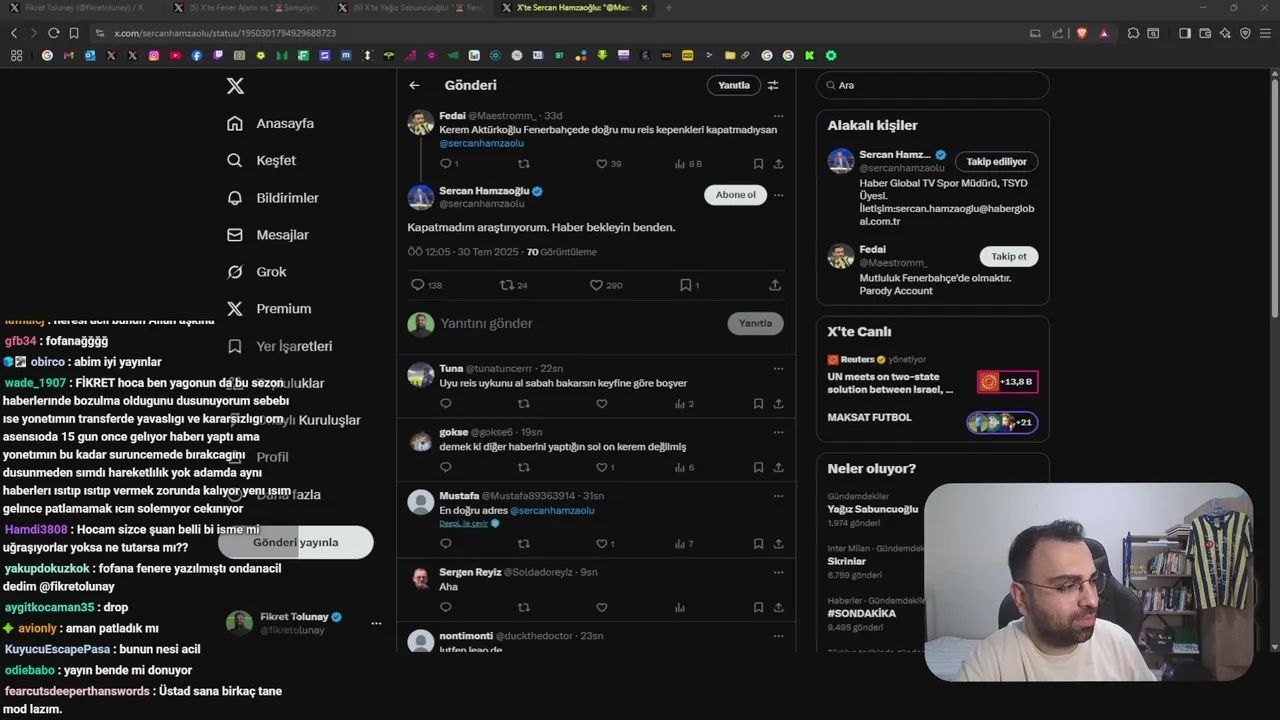Click the browser back arrow

(14, 33)
